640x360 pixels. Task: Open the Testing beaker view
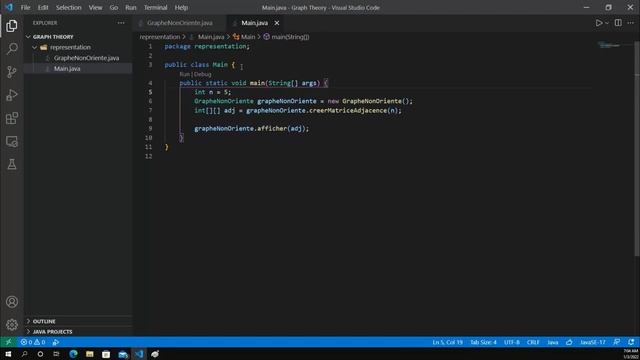pyautogui.click(x=12, y=164)
